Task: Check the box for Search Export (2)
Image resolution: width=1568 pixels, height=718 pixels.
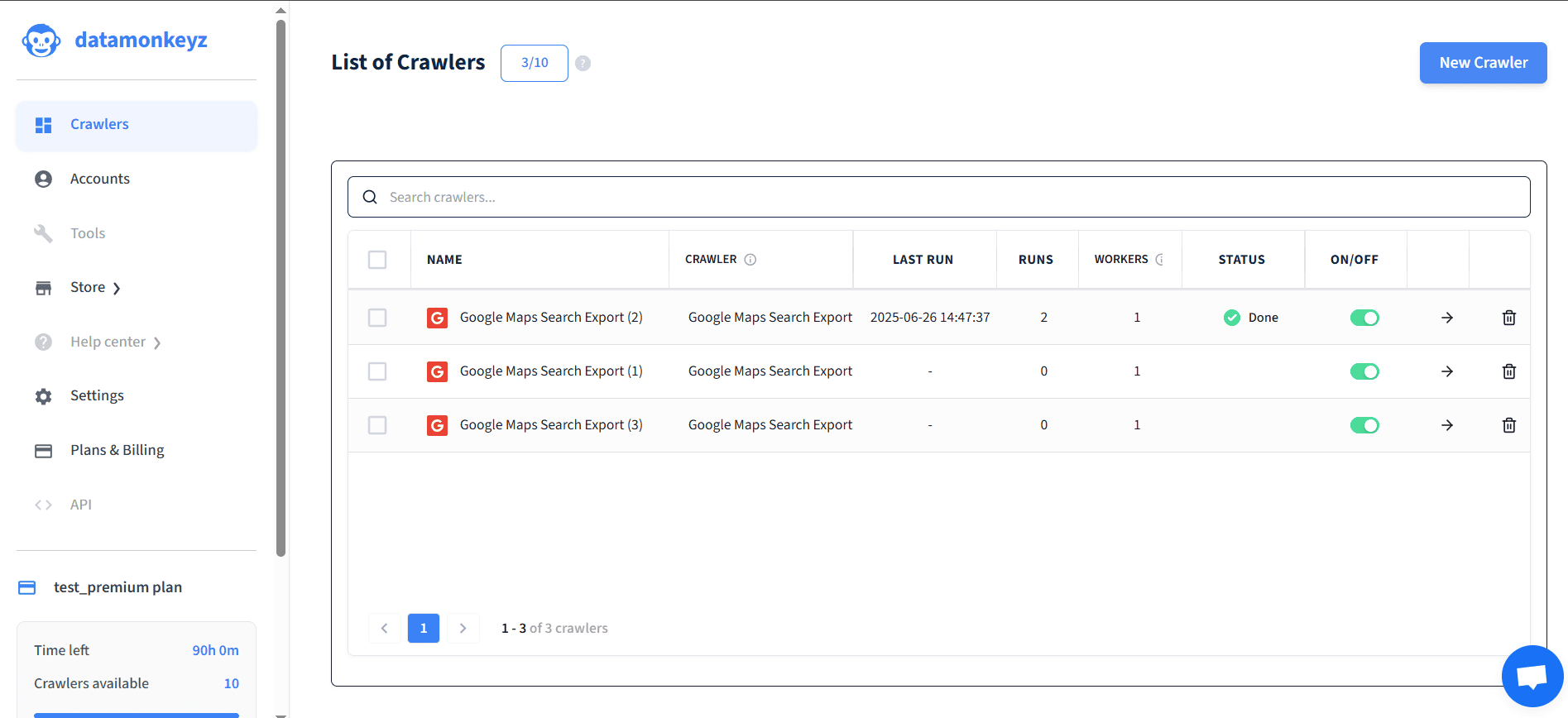Action: tap(377, 318)
